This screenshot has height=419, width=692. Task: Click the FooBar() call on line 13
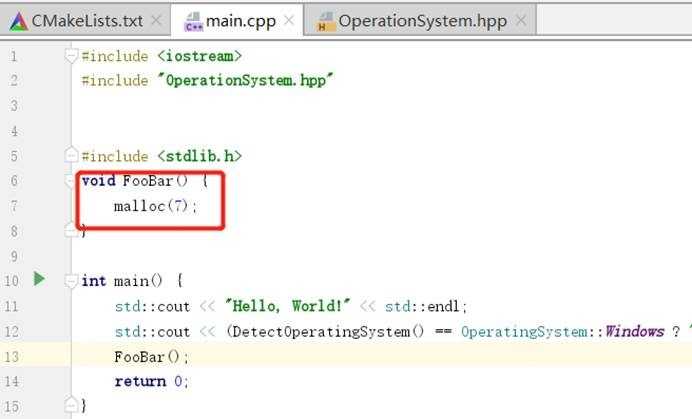(x=147, y=357)
